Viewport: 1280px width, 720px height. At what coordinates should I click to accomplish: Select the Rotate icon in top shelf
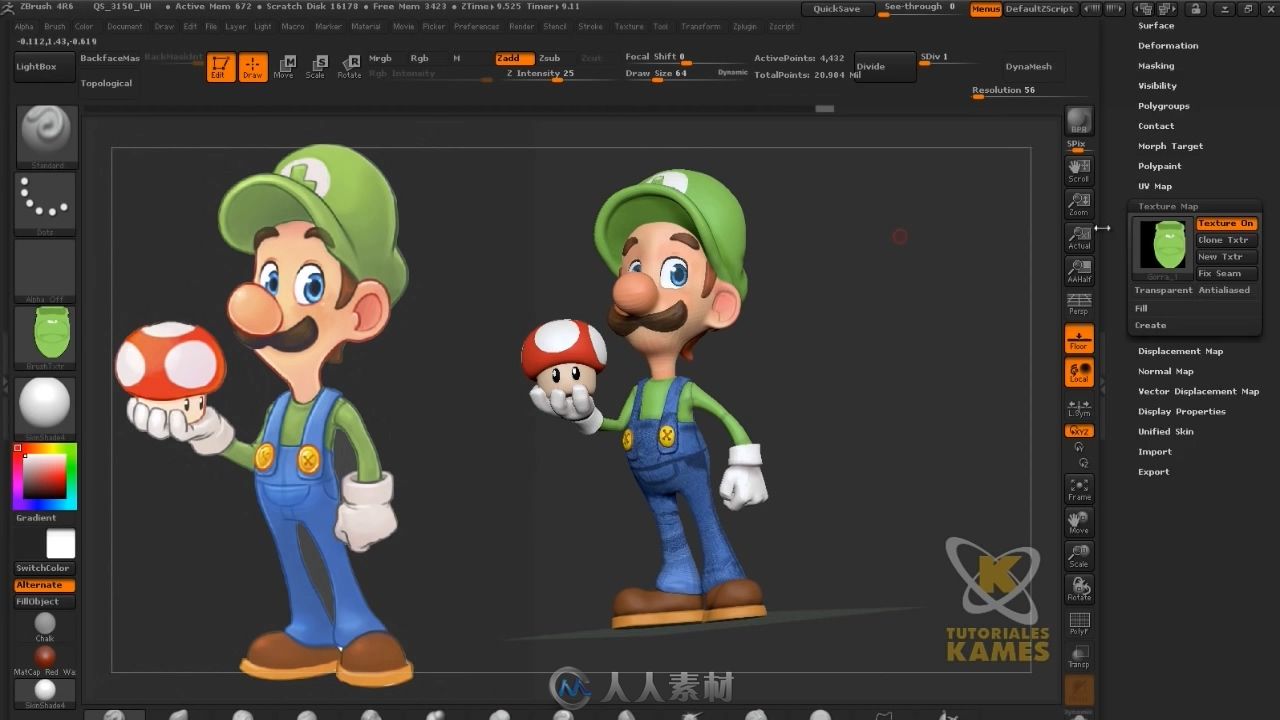pyautogui.click(x=349, y=67)
